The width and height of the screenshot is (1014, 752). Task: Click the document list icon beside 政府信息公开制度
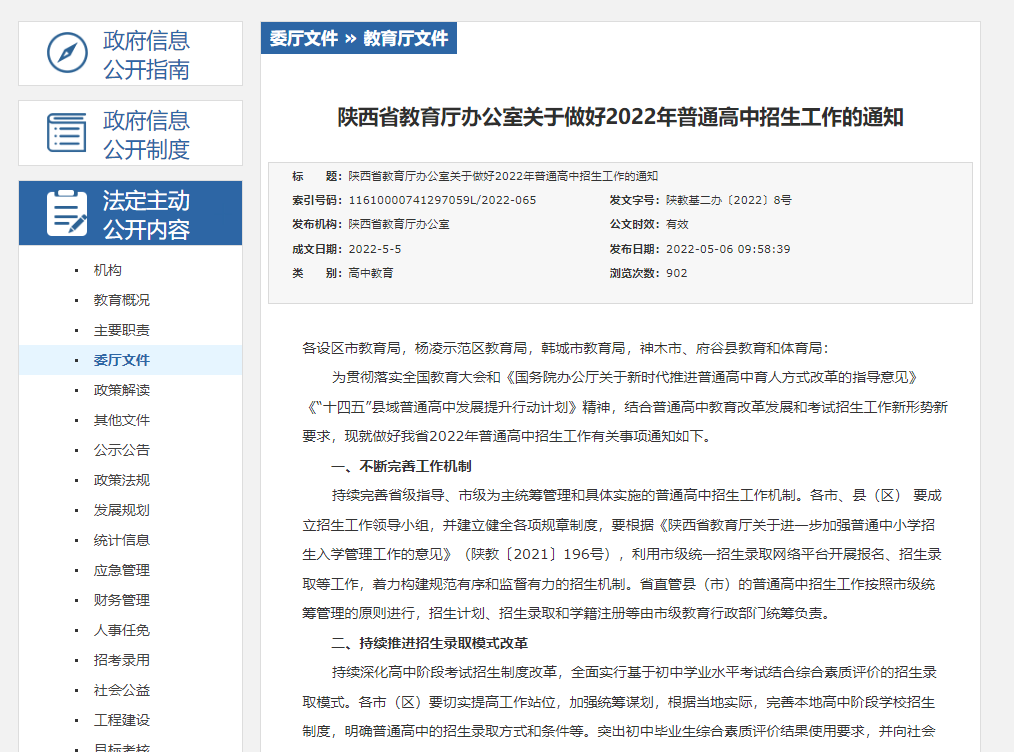(x=66, y=132)
